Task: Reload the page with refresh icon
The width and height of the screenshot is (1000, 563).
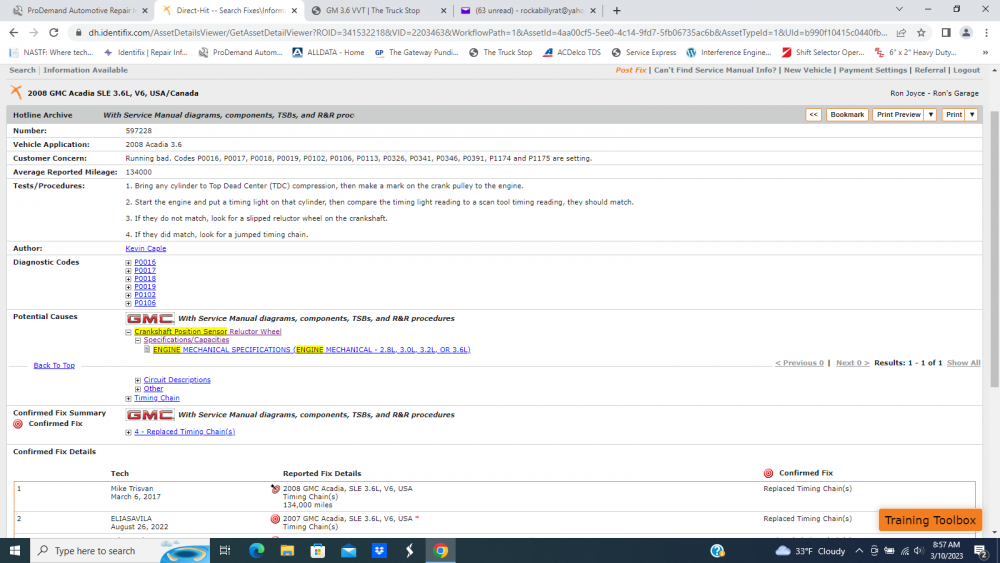Action: [54, 33]
